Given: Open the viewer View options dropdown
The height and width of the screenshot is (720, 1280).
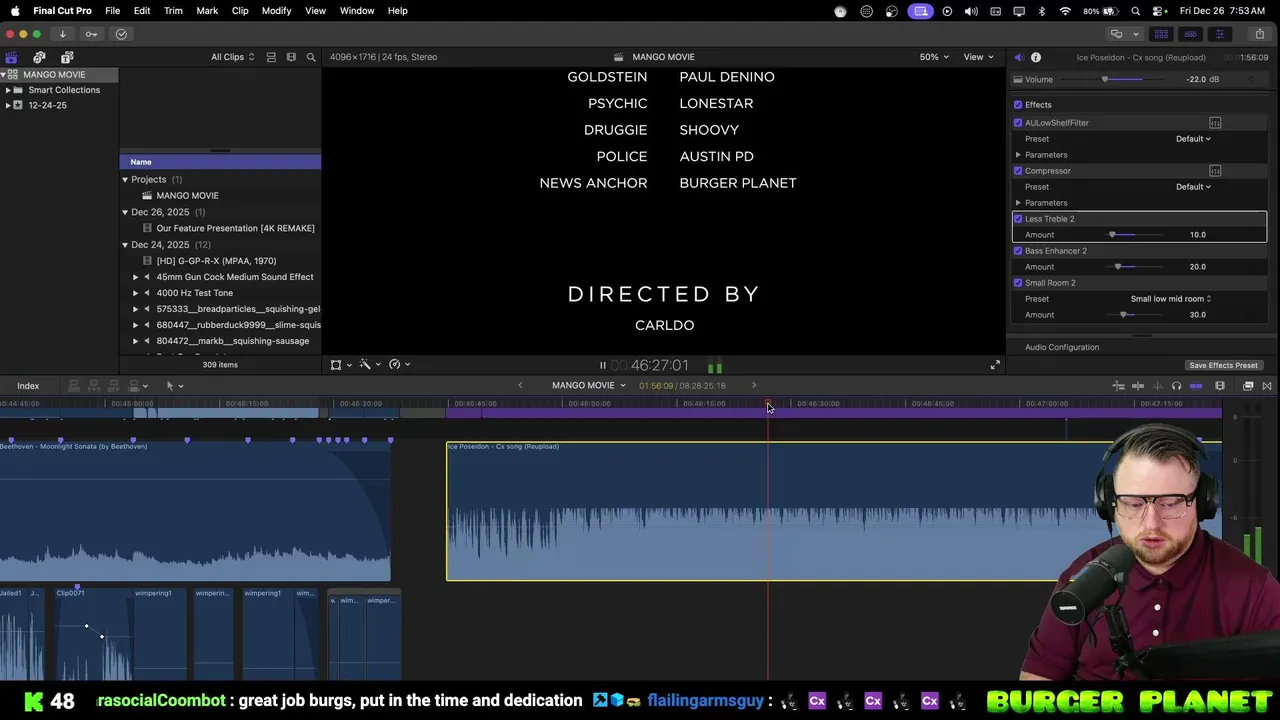Looking at the screenshot, I should click(978, 57).
